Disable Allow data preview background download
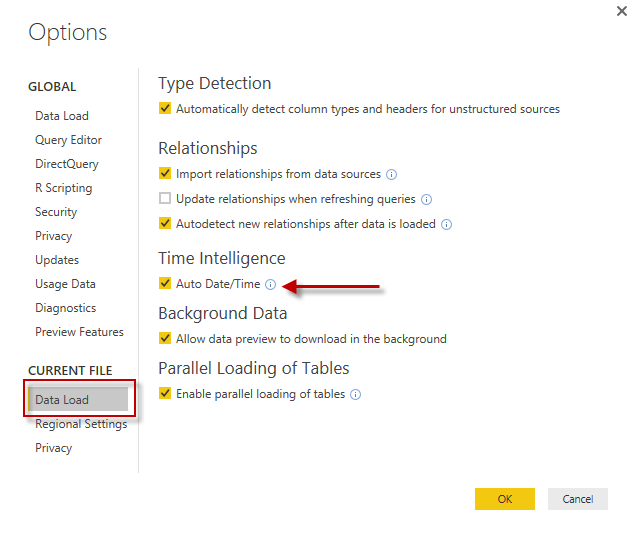Screen dimensions: 635x537 [166, 339]
